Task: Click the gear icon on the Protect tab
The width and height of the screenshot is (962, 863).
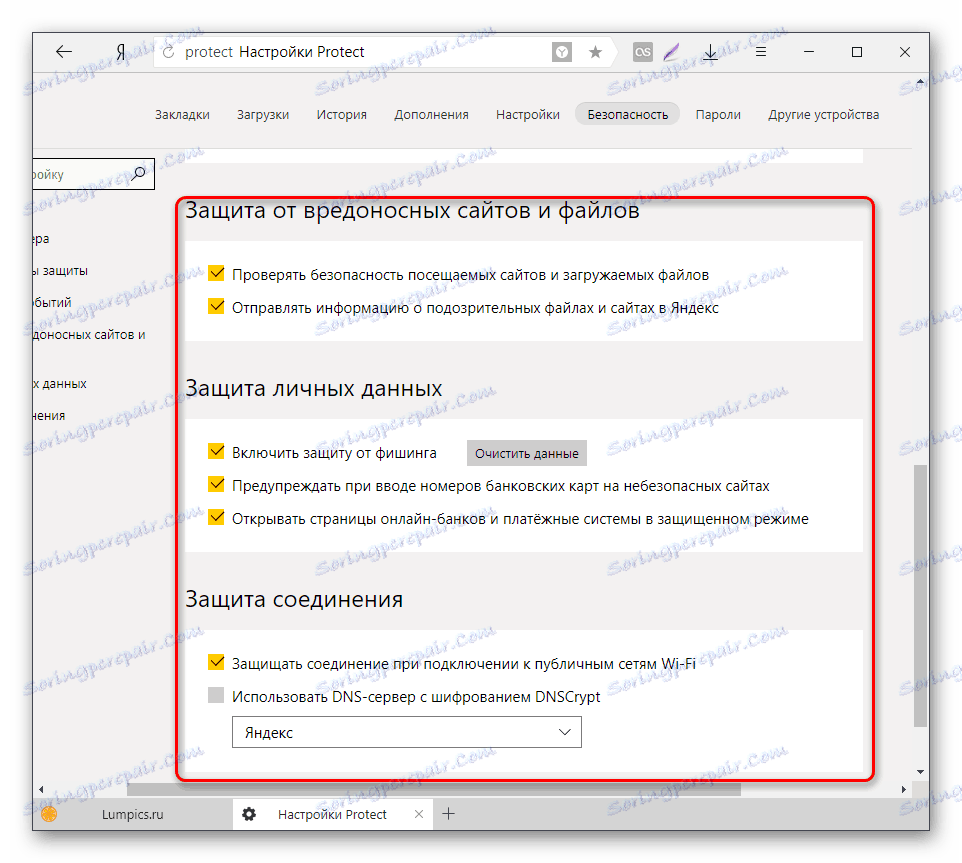Action: coord(248,814)
